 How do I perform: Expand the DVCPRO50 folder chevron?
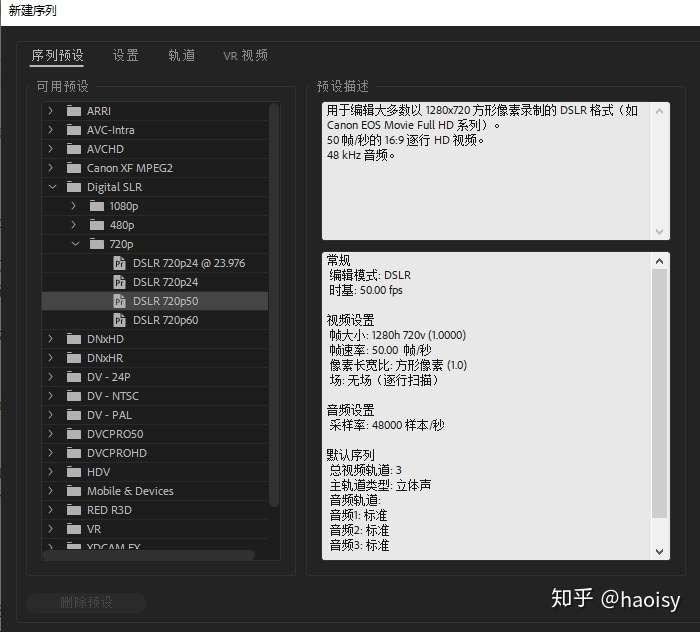[51, 434]
